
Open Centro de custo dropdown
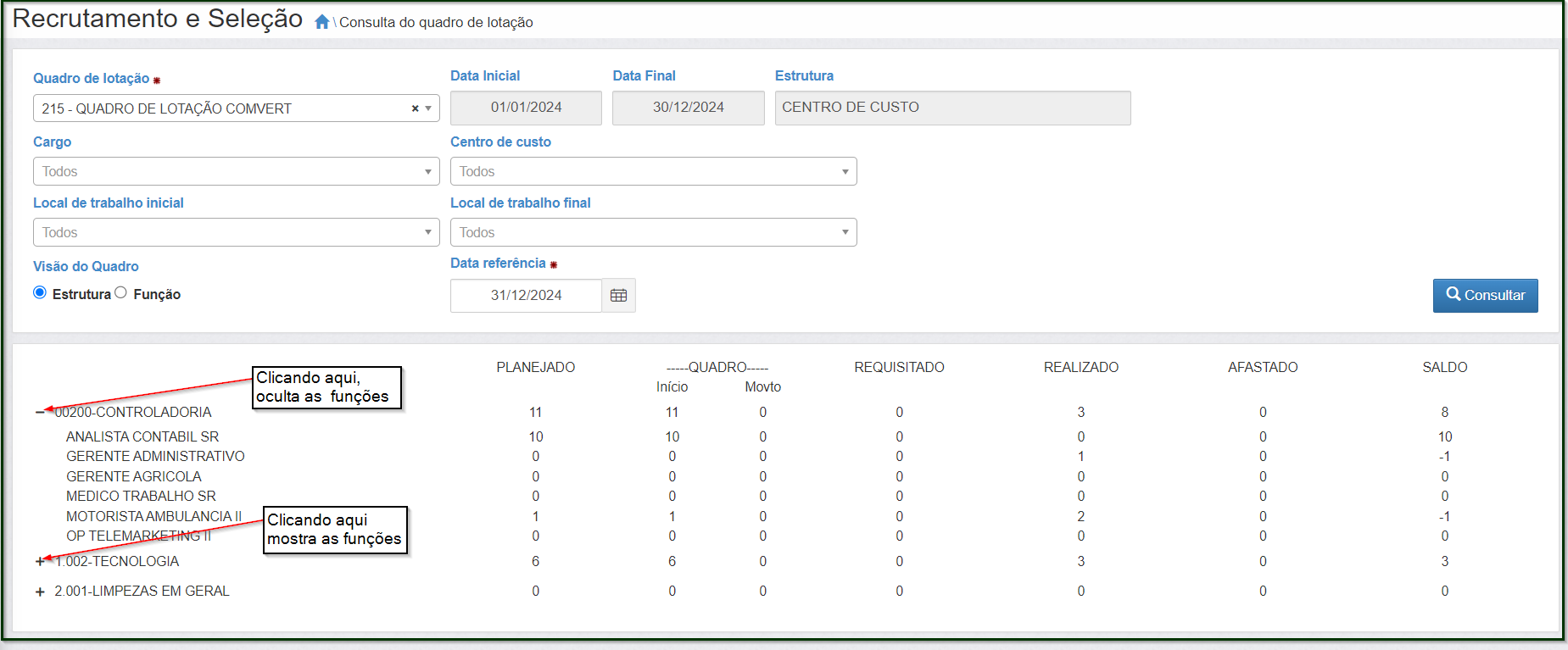pos(654,171)
